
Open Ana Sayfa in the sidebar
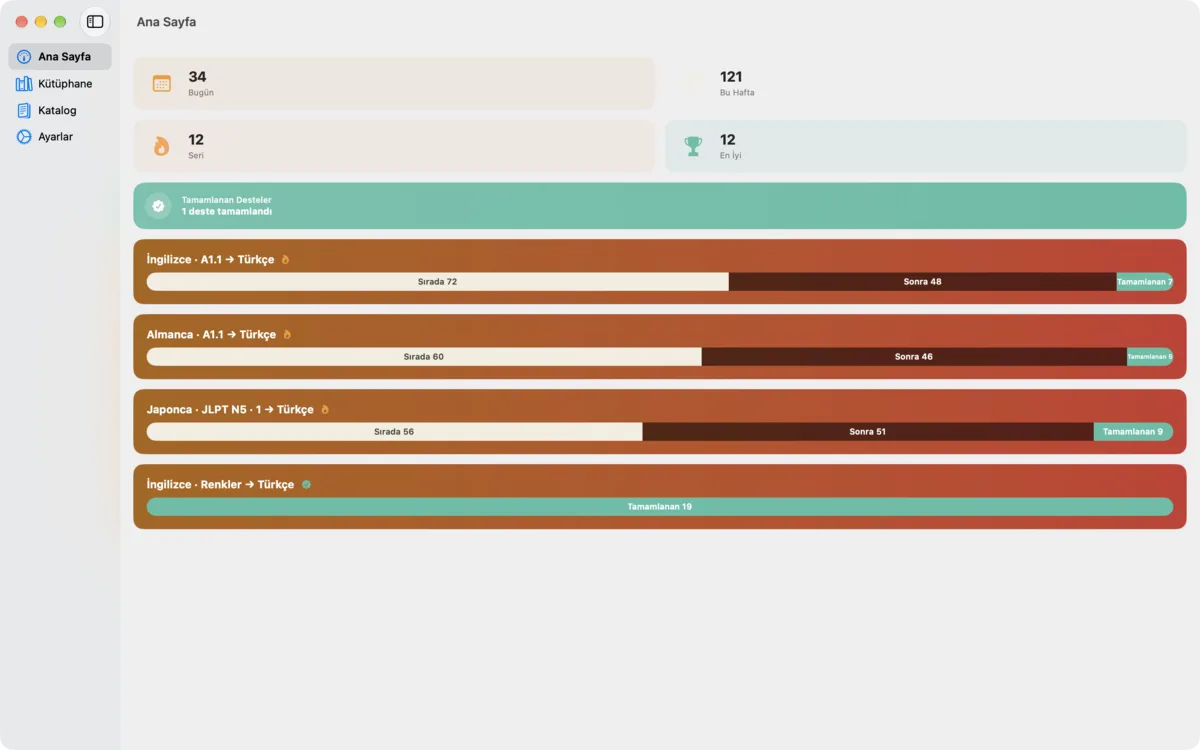point(60,57)
